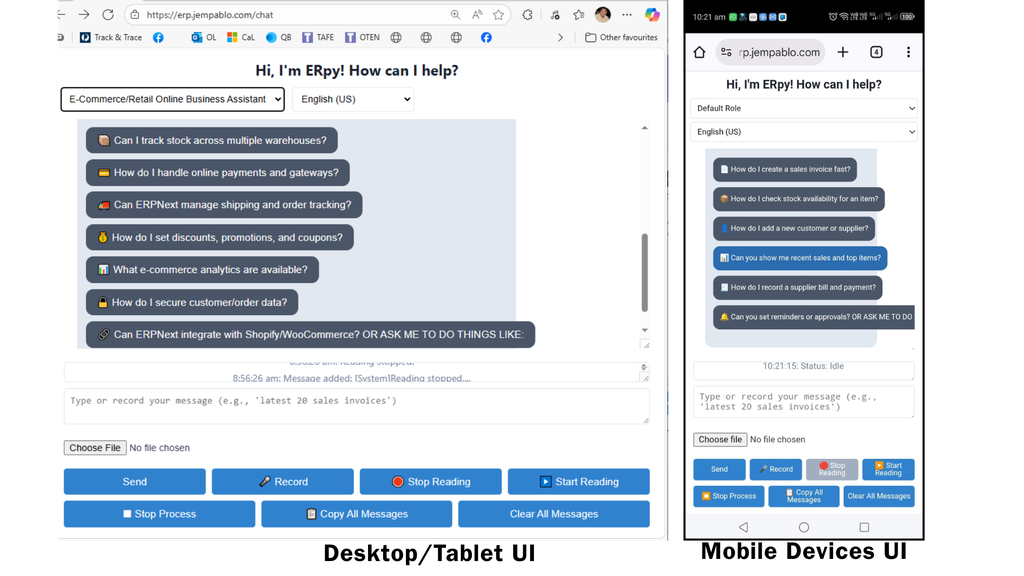Tap the mobile message text area

(804, 402)
